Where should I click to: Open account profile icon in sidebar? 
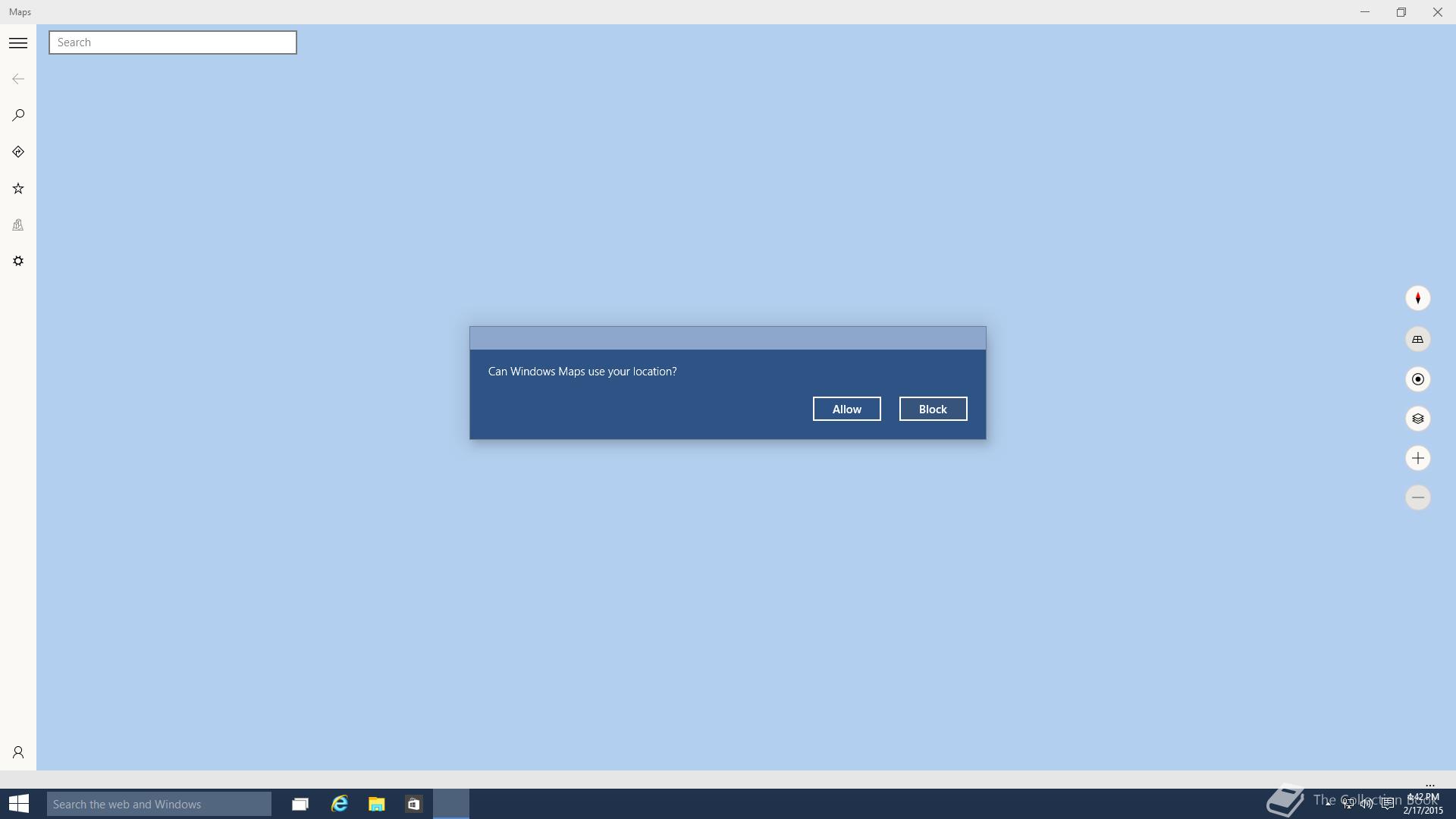point(18,752)
